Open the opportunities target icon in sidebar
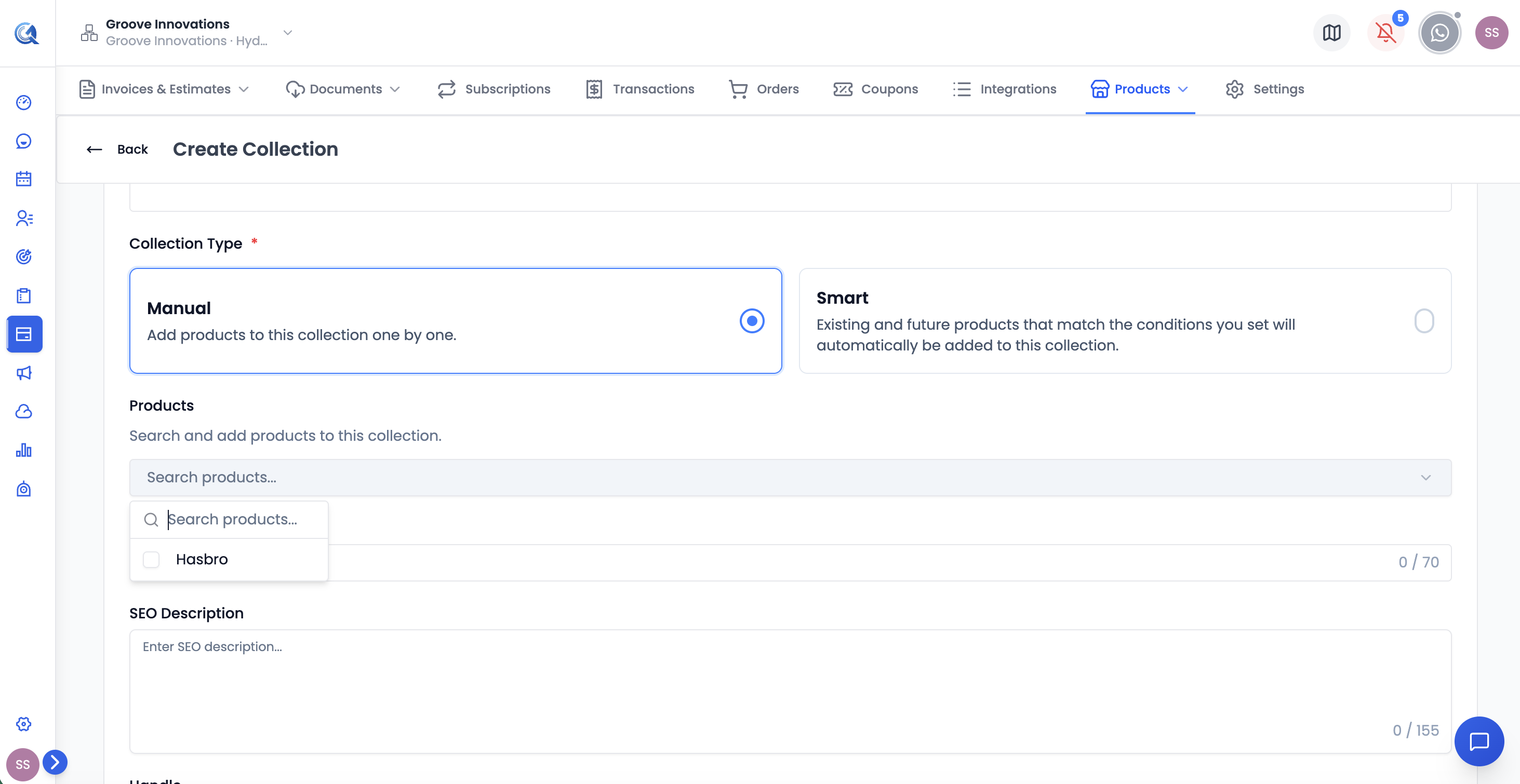1520x784 pixels. (23, 256)
